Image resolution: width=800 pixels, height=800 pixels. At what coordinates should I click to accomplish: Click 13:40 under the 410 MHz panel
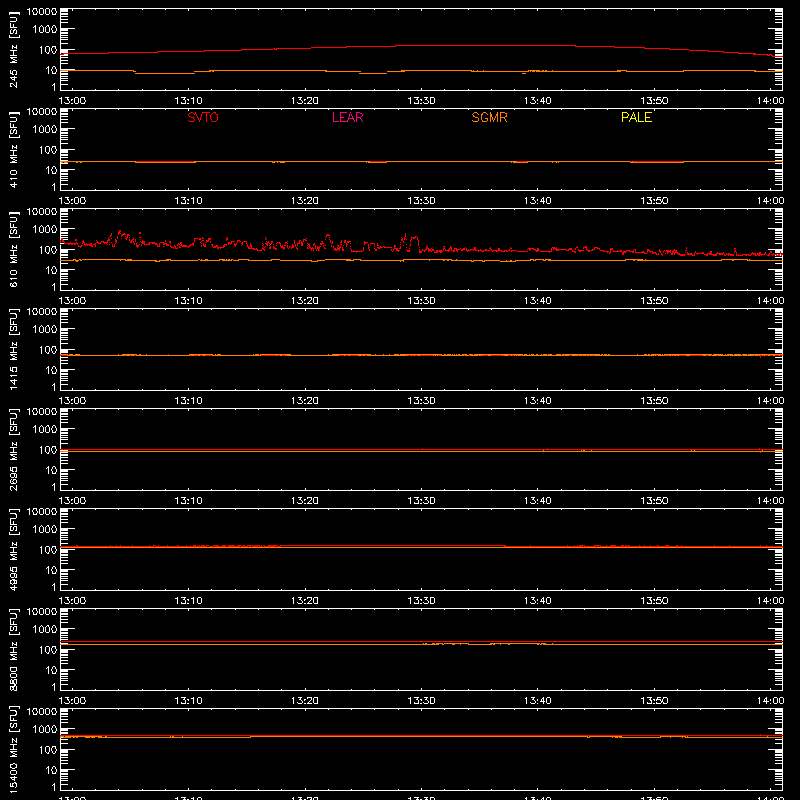pos(538,201)
